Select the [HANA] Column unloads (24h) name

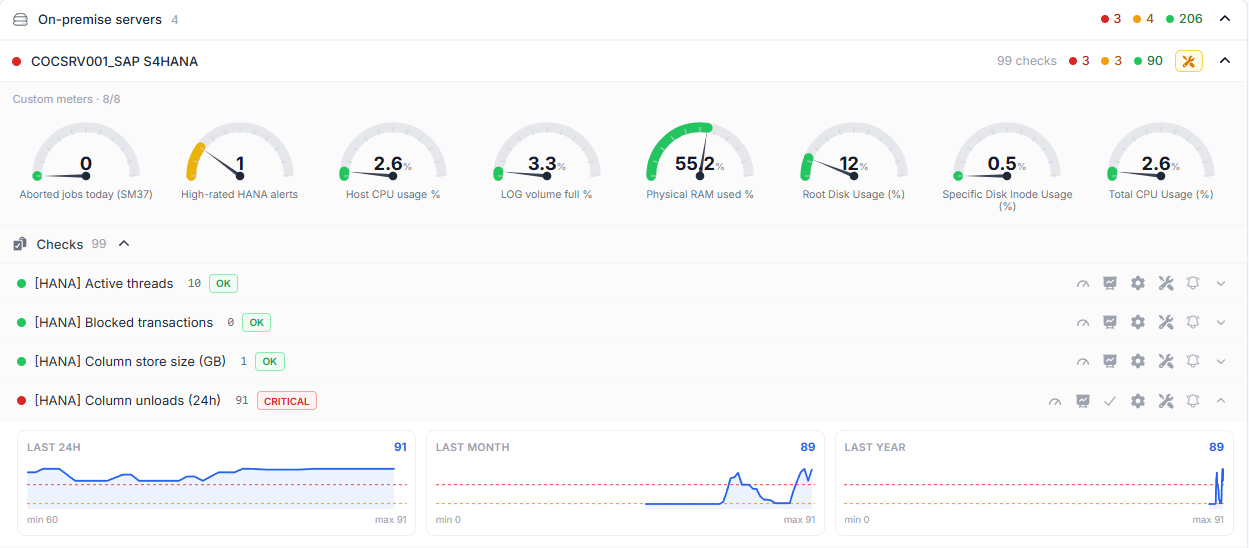[128, 401]
